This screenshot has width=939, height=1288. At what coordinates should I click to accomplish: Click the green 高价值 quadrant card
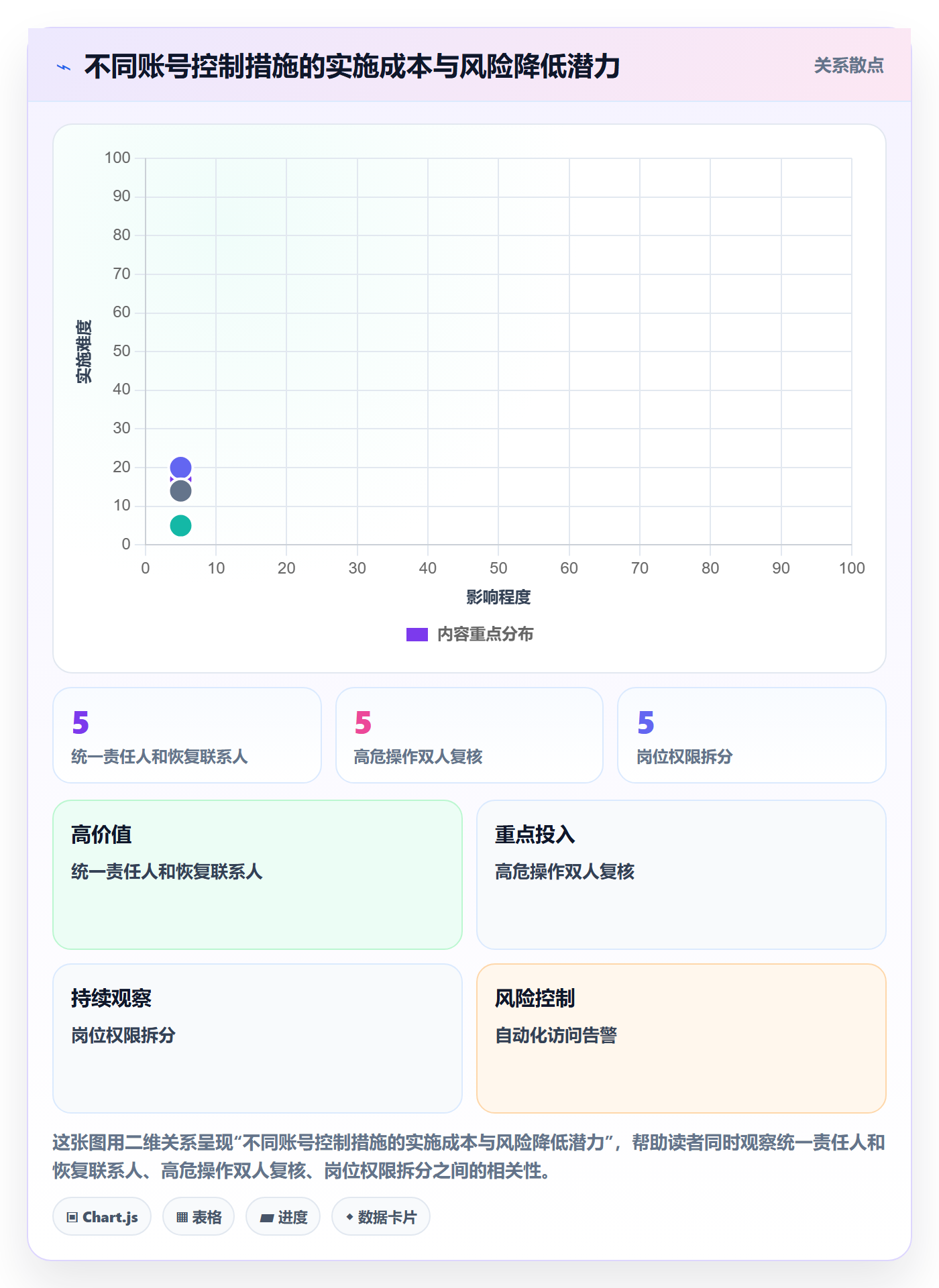point(258,875)
